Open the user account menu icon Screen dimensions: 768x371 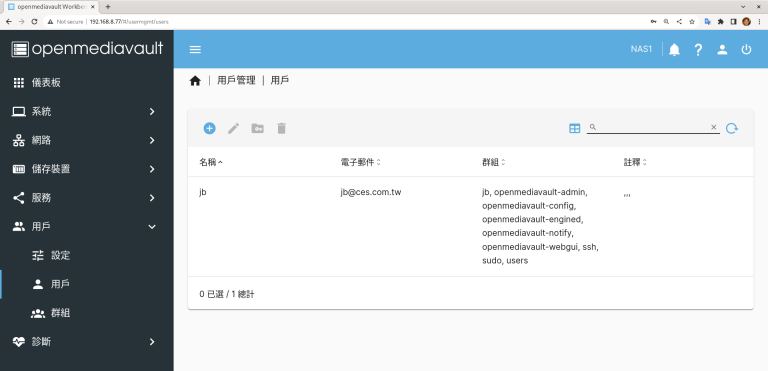pos(722,49)
